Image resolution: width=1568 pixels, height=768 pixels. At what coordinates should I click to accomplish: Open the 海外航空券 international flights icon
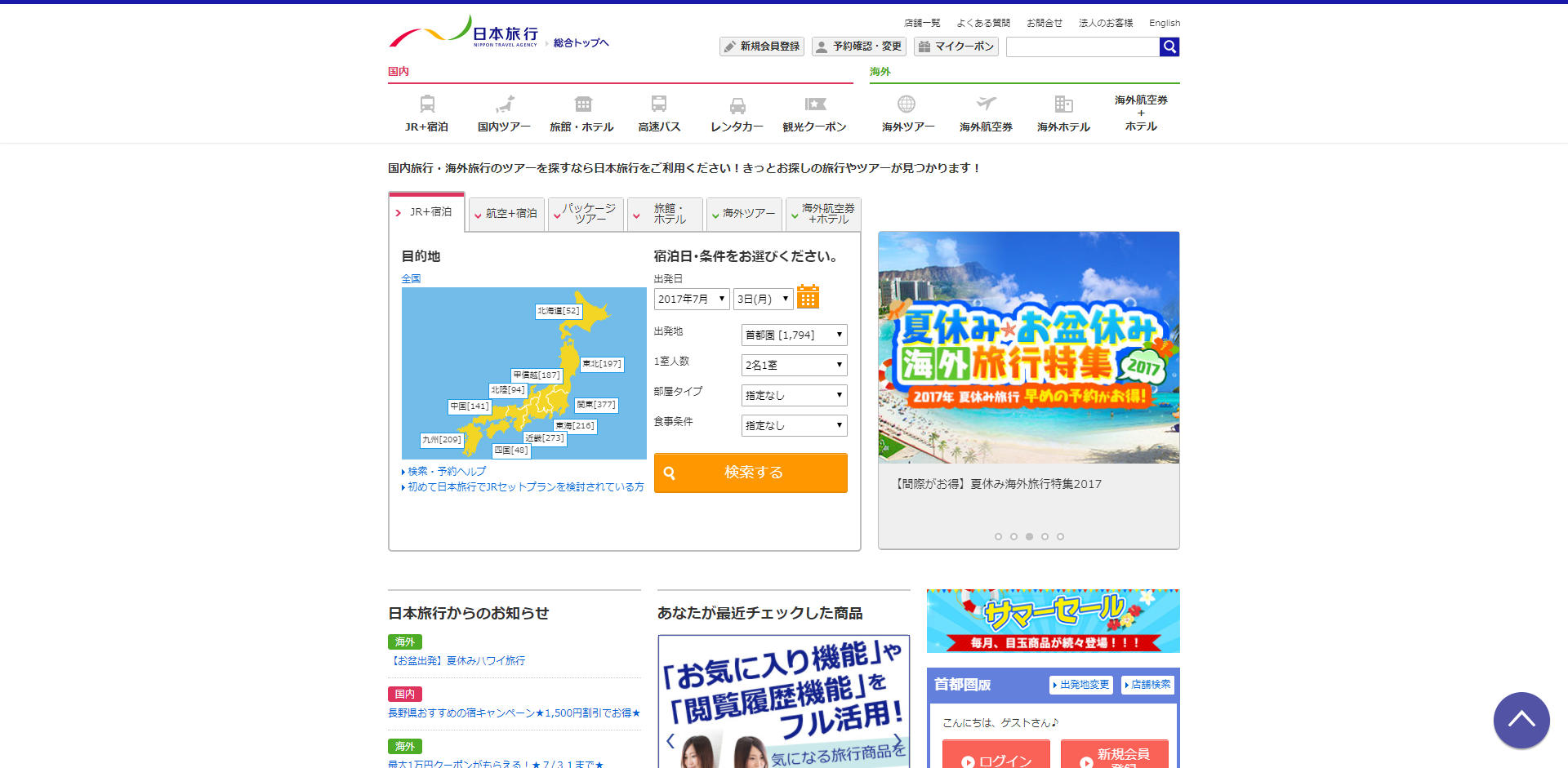[x=984, y=113]
